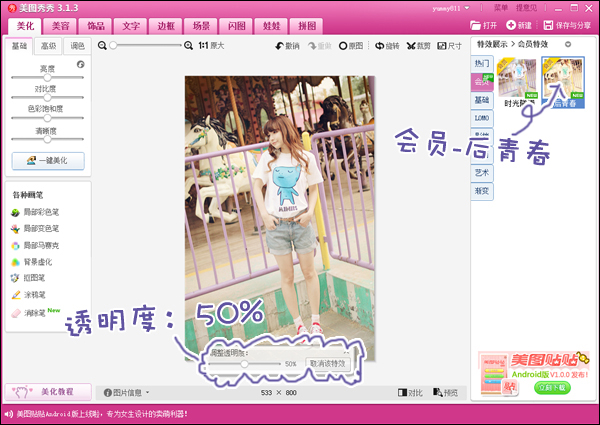Image resolution: width=600 pixels, height=425 pixels.
Task: Click the 533 × 800 image size text
Action: point(279,392)
